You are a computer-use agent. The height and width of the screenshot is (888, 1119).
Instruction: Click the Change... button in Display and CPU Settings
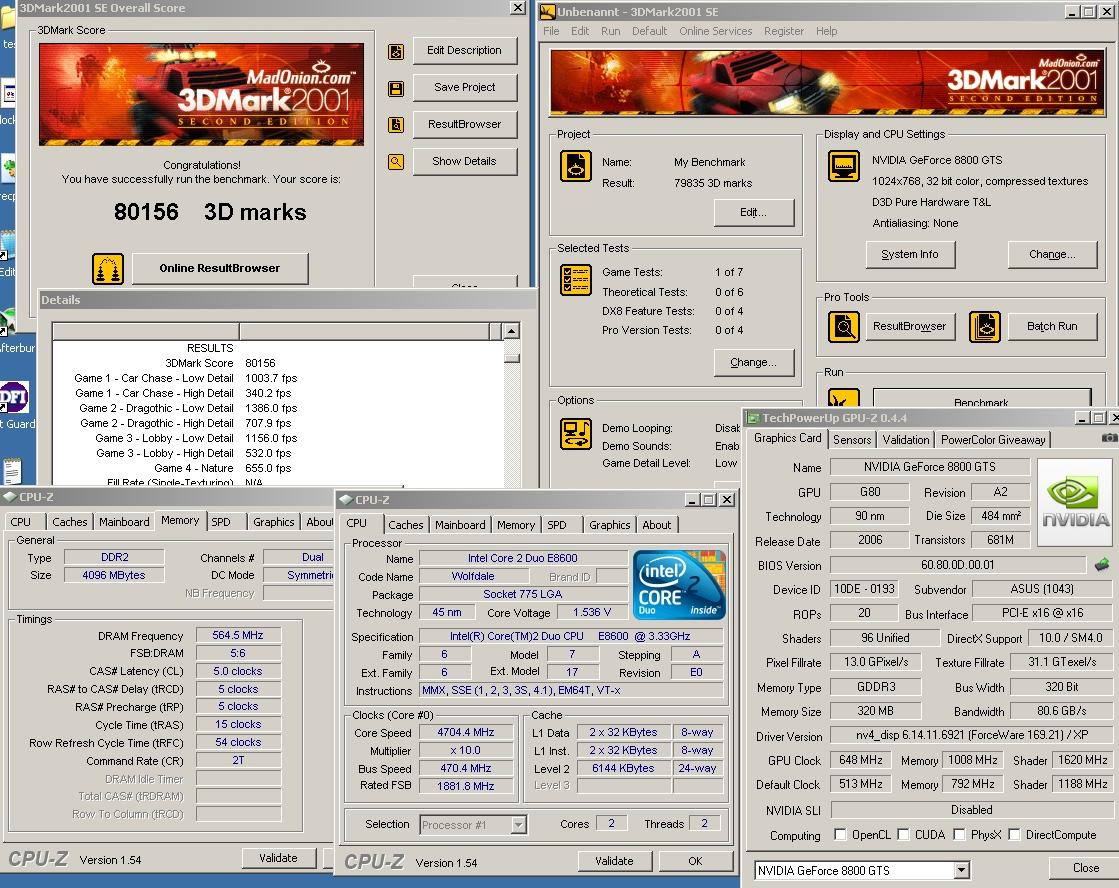click(1052, 254)
